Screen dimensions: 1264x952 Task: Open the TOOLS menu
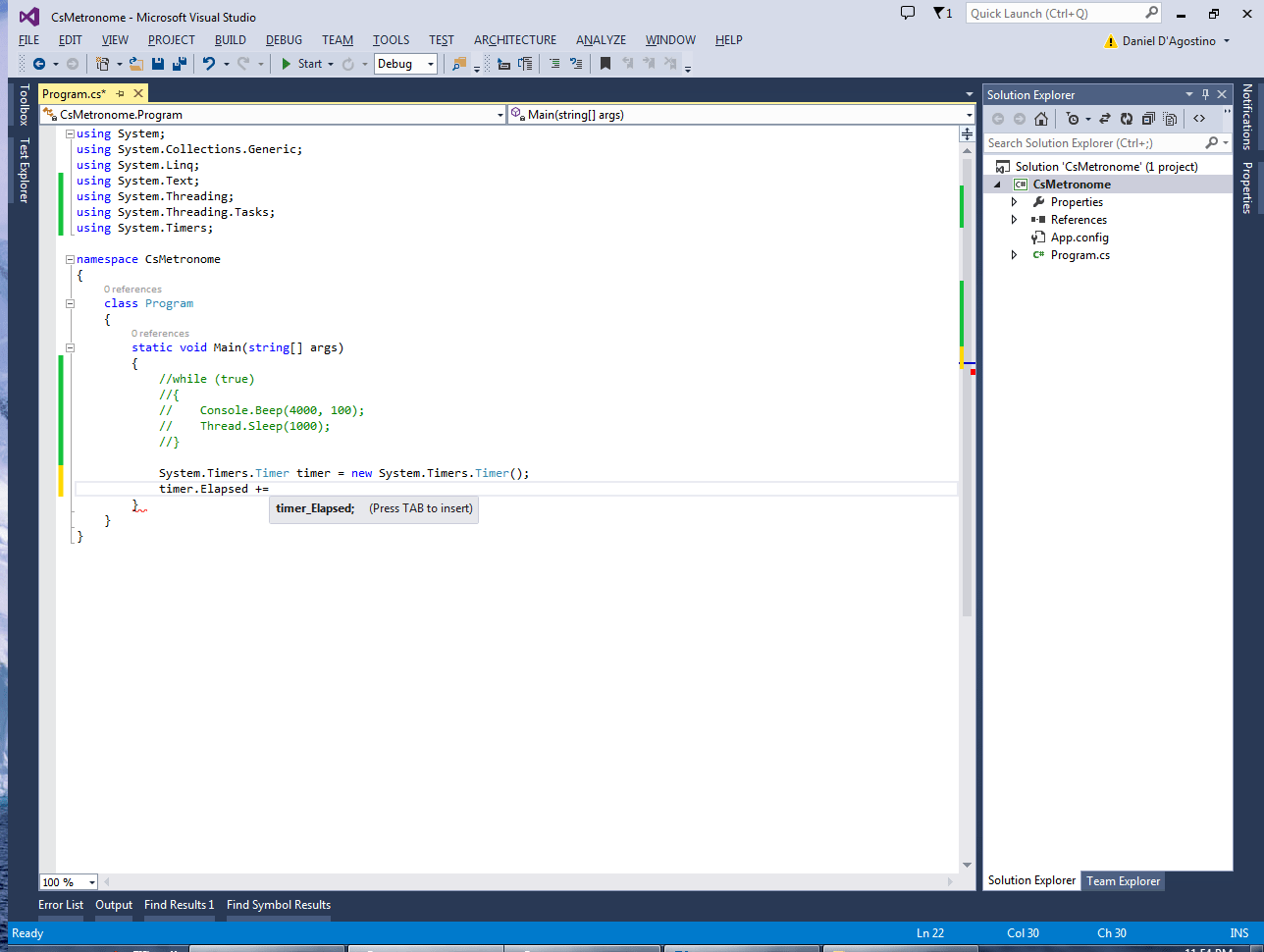pos(392,40)
